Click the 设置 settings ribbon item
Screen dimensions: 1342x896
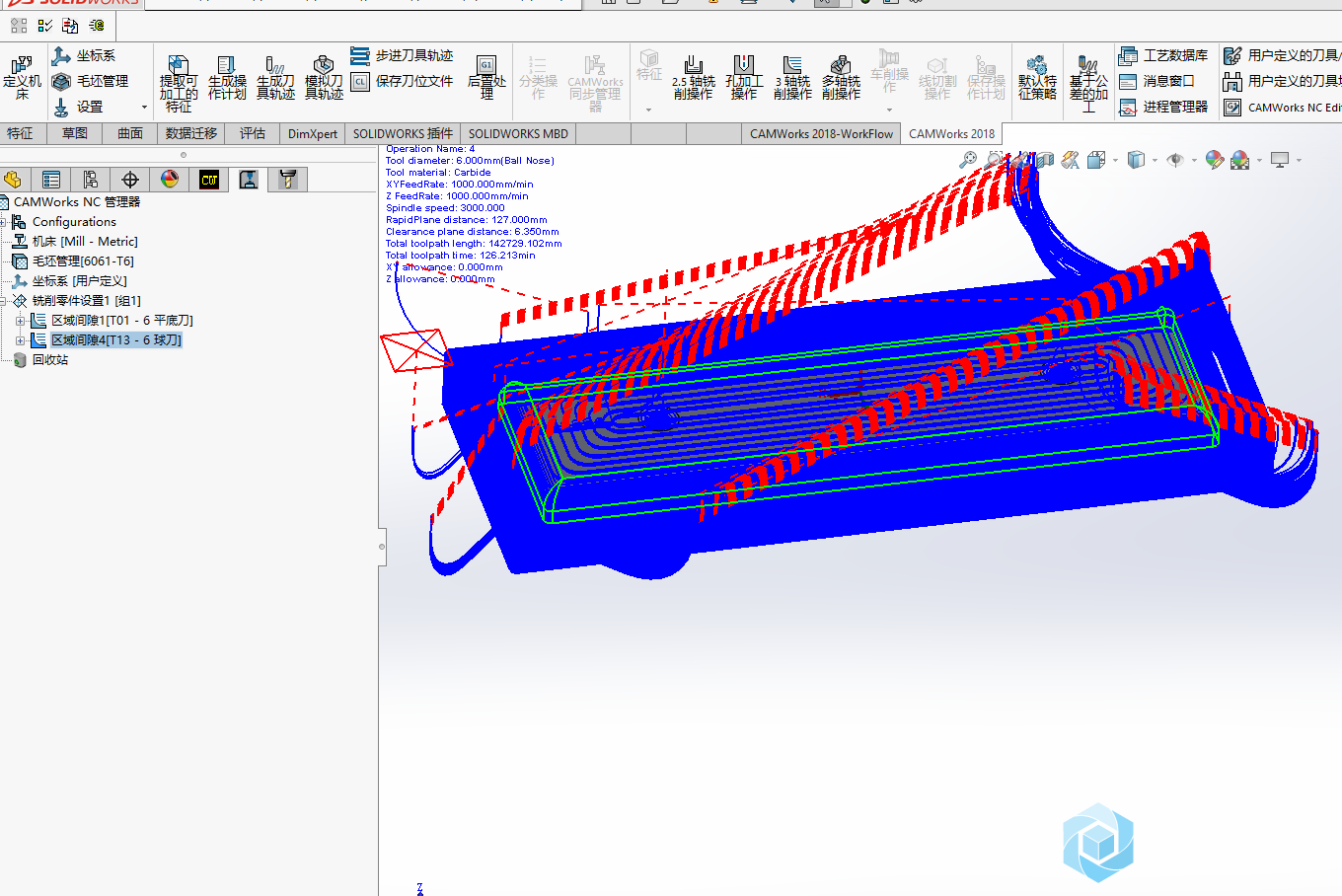[78, 107]
